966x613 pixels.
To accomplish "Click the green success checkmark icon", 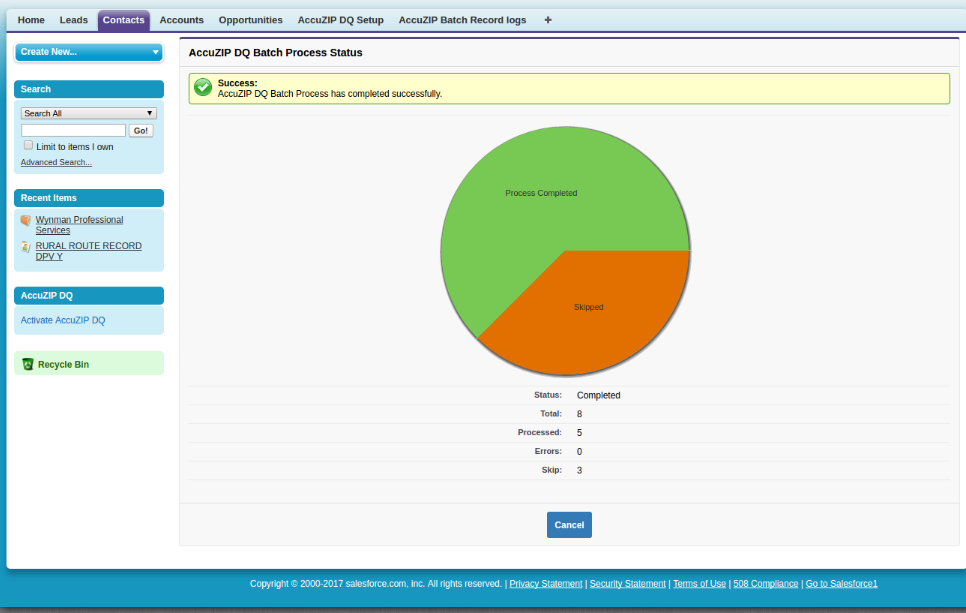I will pos(202,88).
